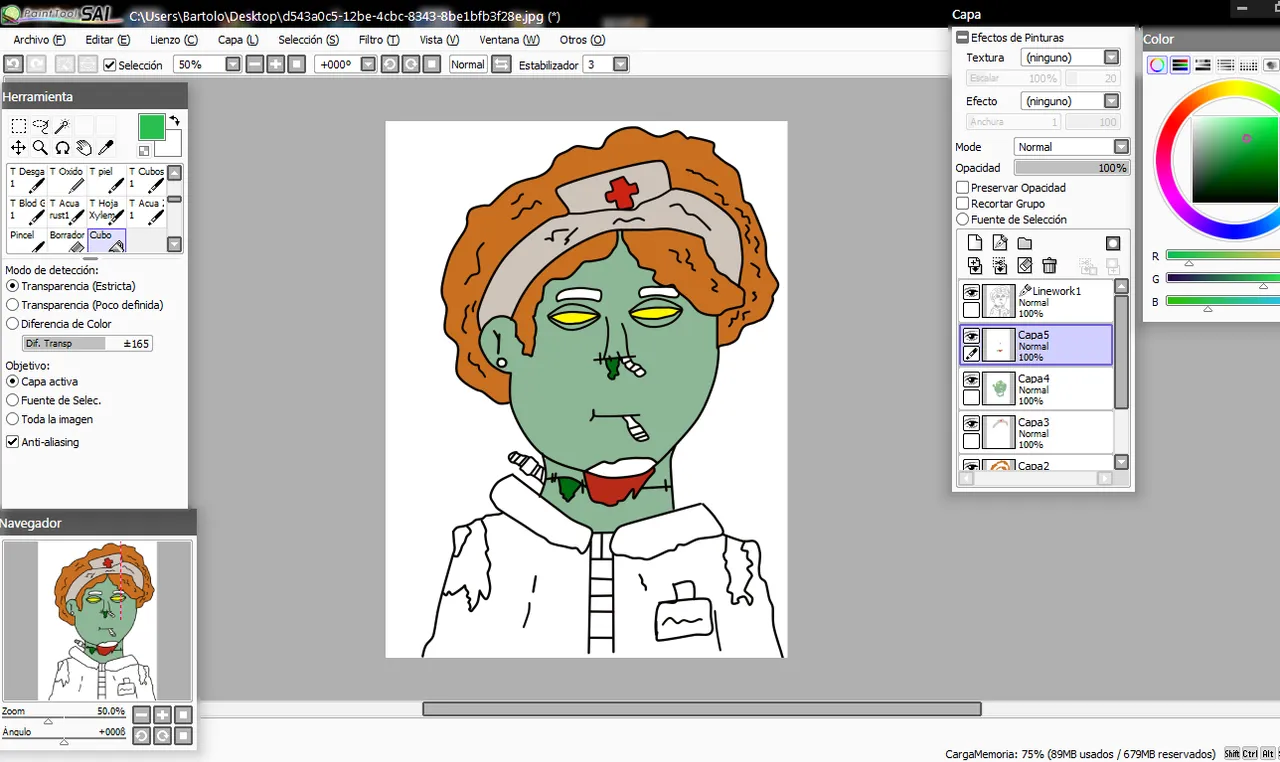Select the rotate canvas tool
The image size is (1280, 762).
pyautogui.click(x=62, y=148)
